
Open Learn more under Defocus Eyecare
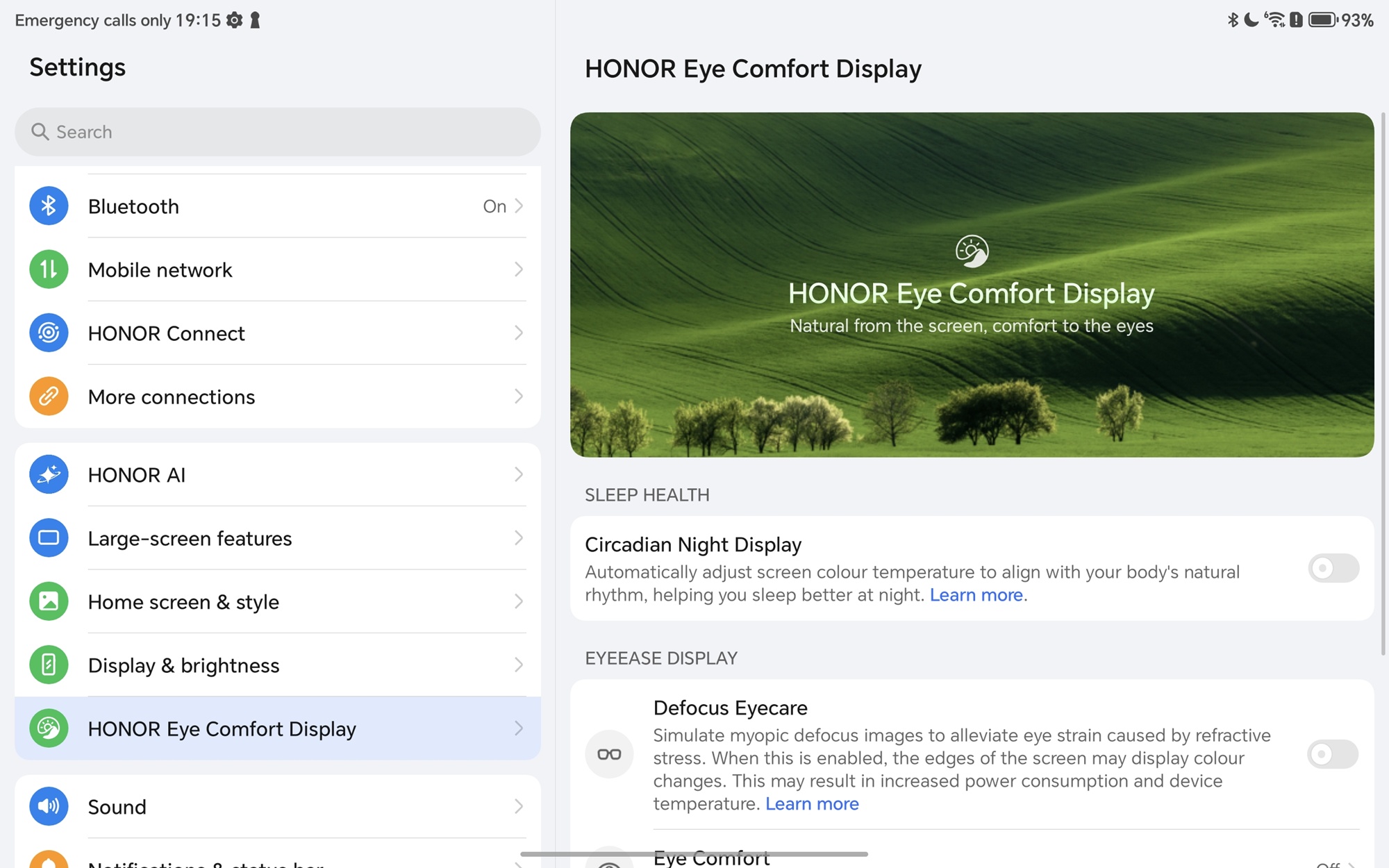[812, 804]
